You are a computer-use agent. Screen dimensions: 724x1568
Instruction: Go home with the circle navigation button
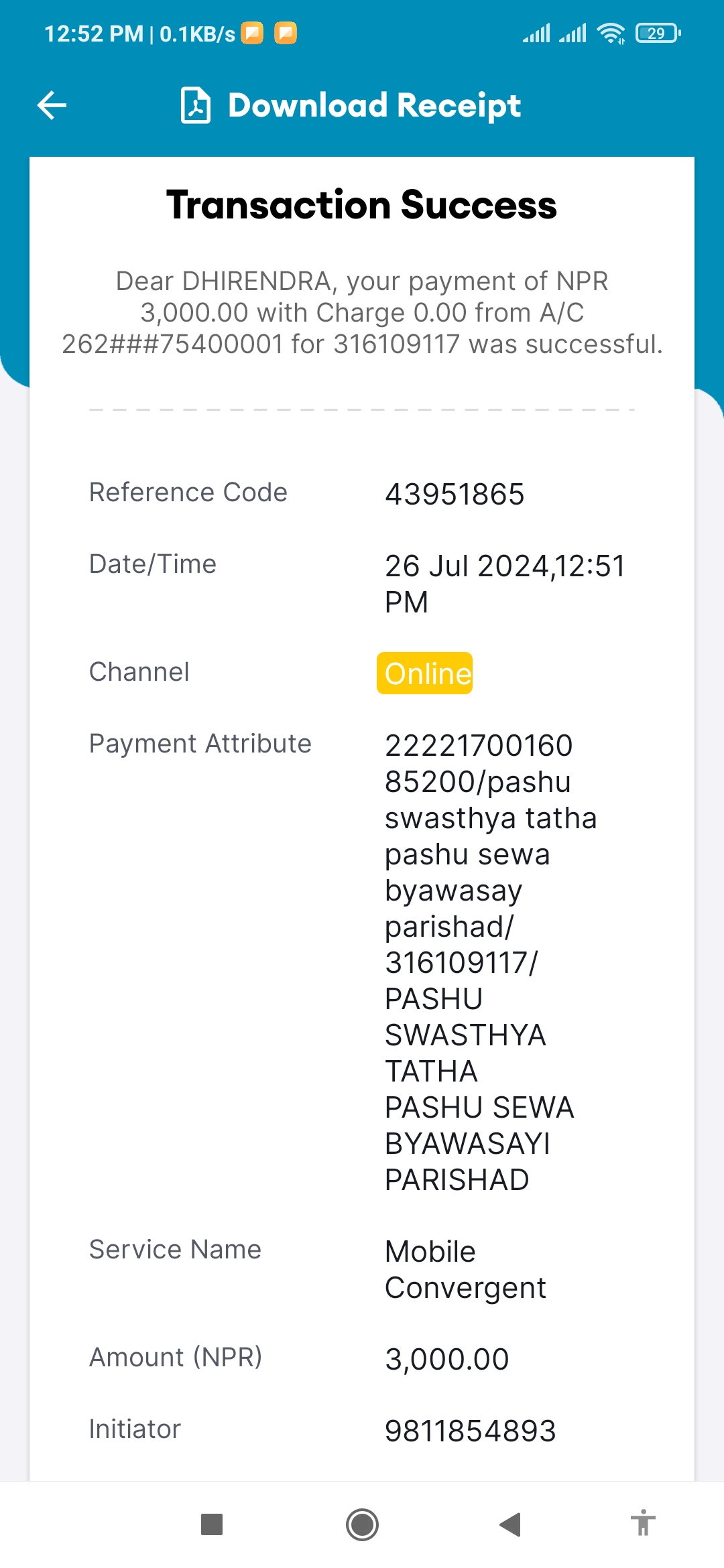362,1524
